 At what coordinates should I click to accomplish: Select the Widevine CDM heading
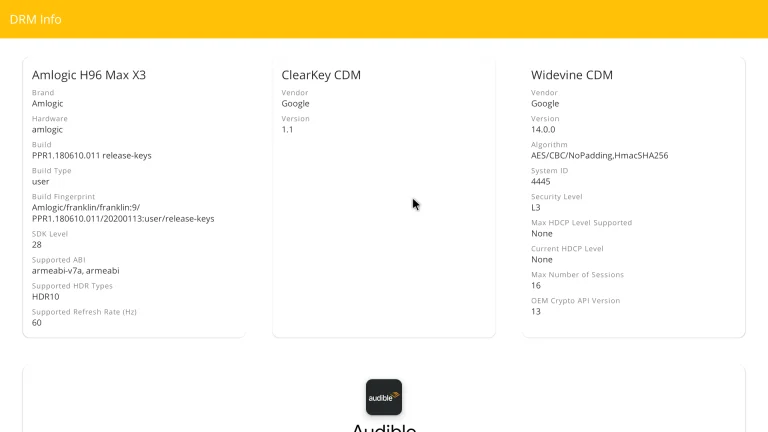pyautogui.click(x=572, y=75)
